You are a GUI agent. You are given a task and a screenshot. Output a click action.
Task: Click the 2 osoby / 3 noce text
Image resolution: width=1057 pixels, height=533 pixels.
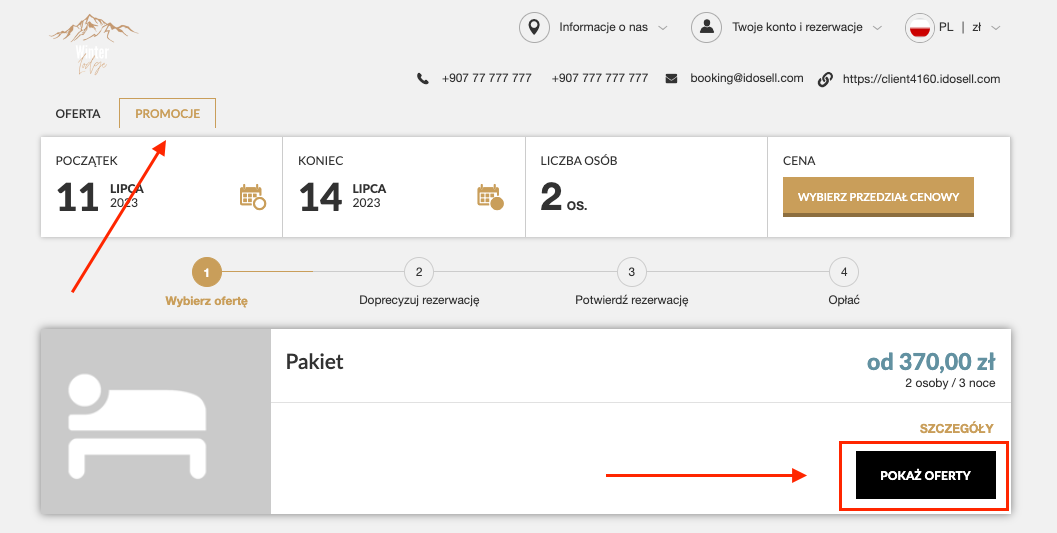pos(950,383)
